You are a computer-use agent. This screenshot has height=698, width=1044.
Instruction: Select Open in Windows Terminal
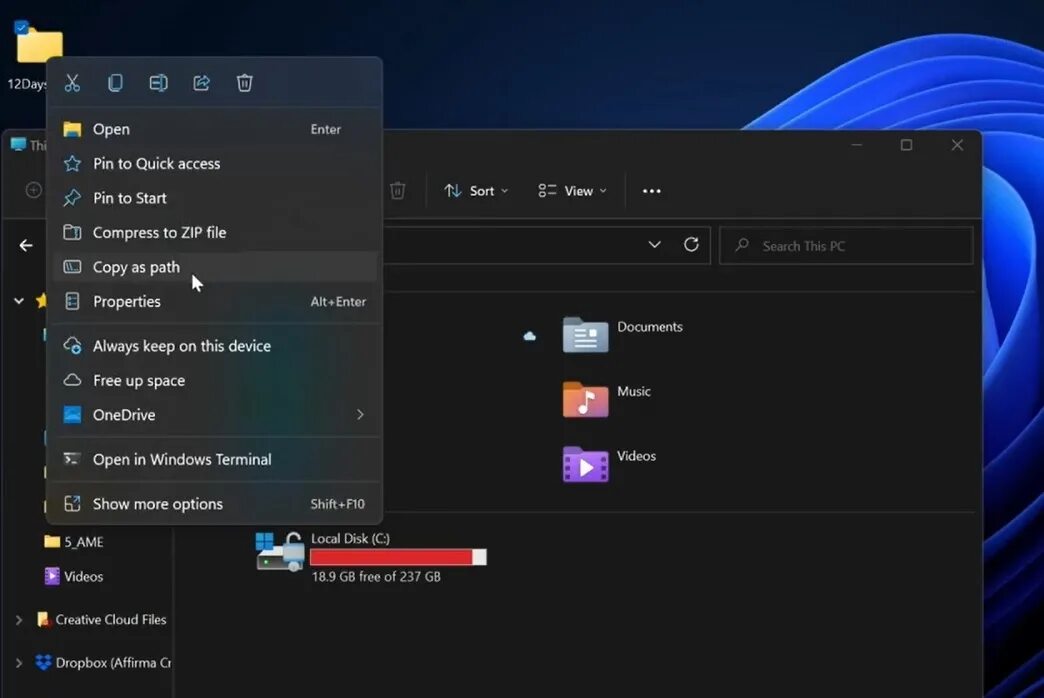(x=181, y=459)
